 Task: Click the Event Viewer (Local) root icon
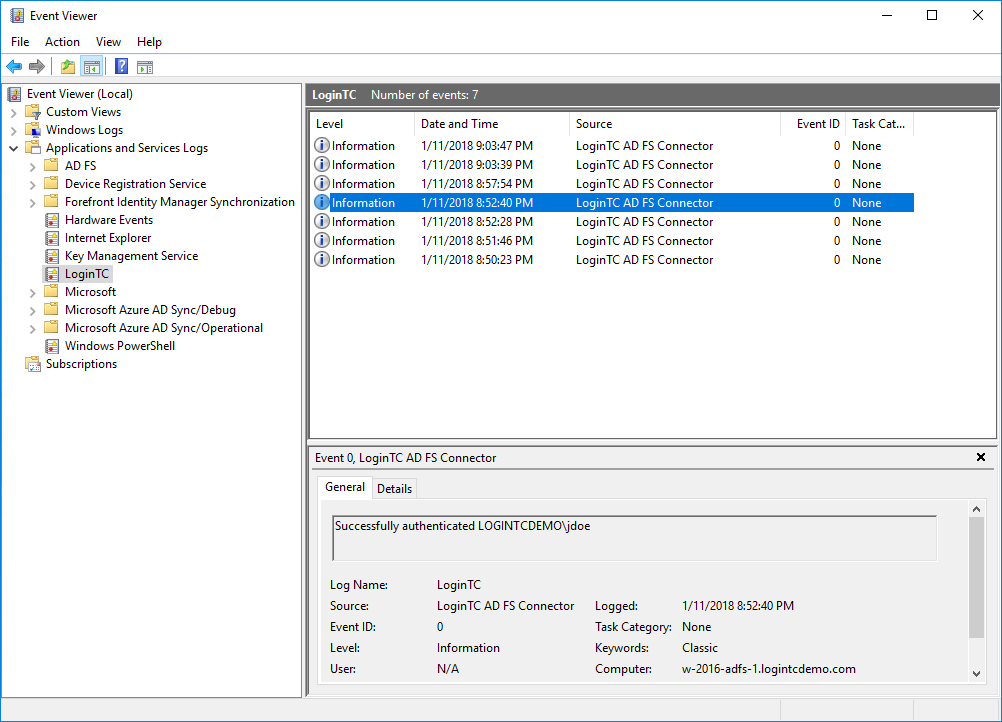pyautogui.click(x=14, y=94)
